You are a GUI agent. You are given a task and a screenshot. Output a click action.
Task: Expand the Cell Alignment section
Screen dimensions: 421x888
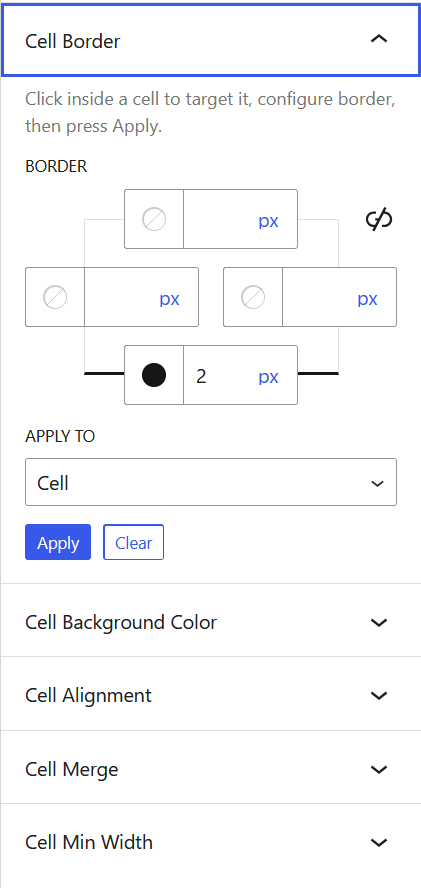[210, 695]
